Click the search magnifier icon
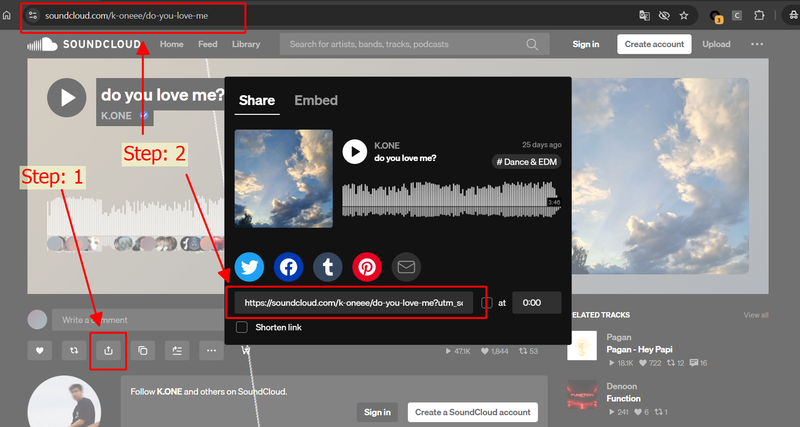This screenshot has width=800, height=427. click(x=532, y=44)
